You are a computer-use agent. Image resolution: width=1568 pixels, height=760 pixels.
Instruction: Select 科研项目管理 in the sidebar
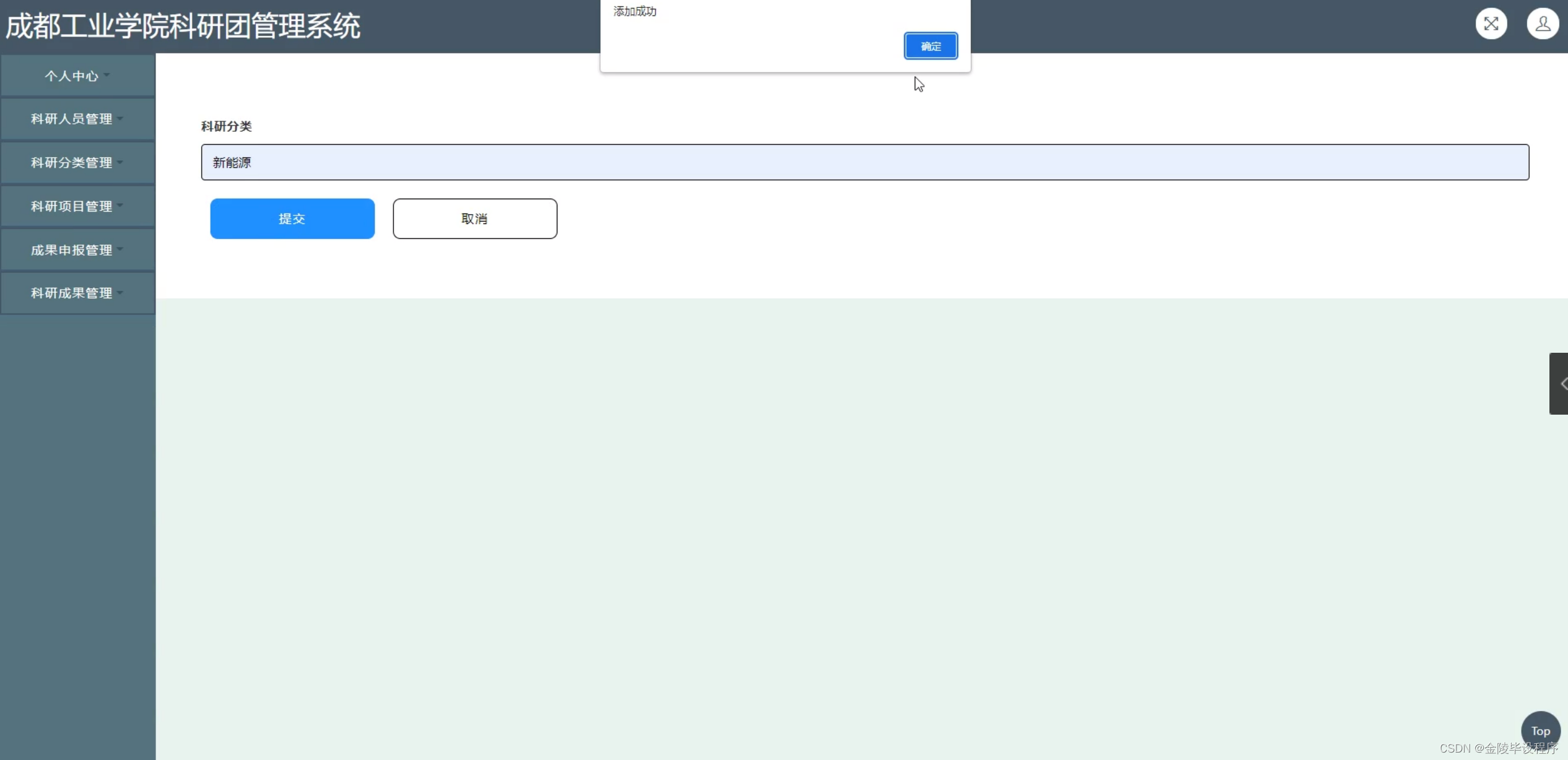71,206
